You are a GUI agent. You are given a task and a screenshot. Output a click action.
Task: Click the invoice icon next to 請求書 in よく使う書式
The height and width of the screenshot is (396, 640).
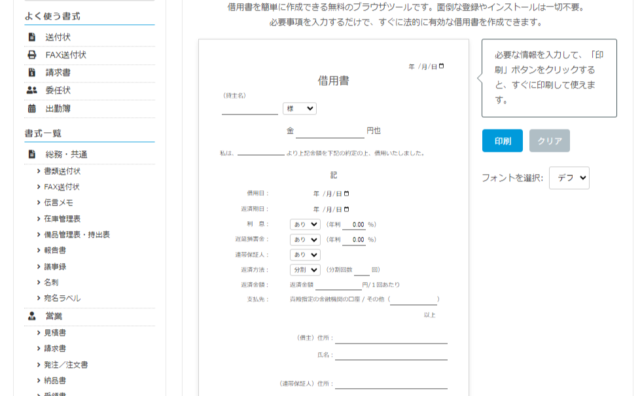32,72
